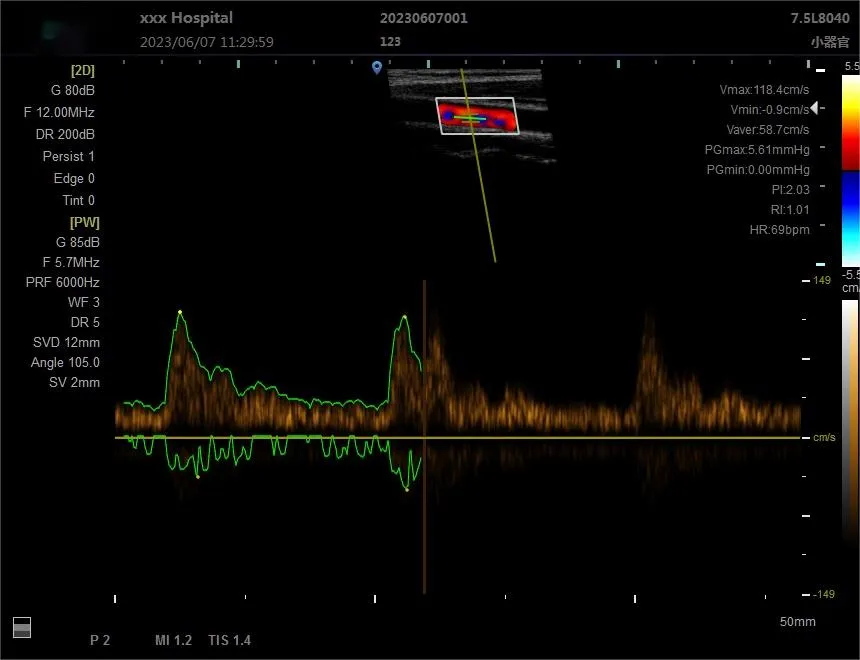This screenshot has height=660, width=860.
Task: Click the MI 1.2 index
Action: click(173, 640)
